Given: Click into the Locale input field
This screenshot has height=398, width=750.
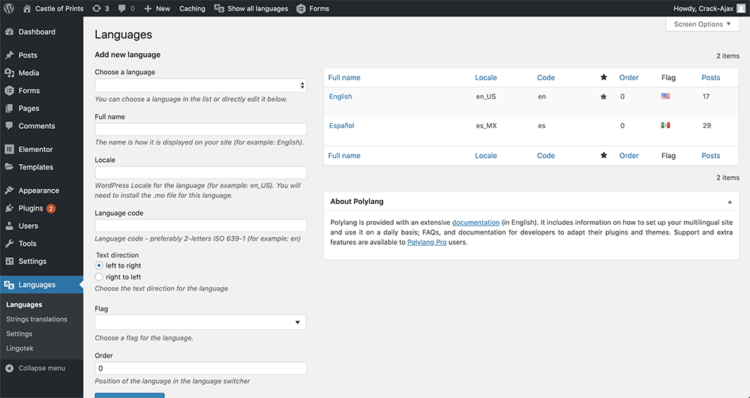Looking at the screenshot, I should pyautogui.click(x=200, y=173).
